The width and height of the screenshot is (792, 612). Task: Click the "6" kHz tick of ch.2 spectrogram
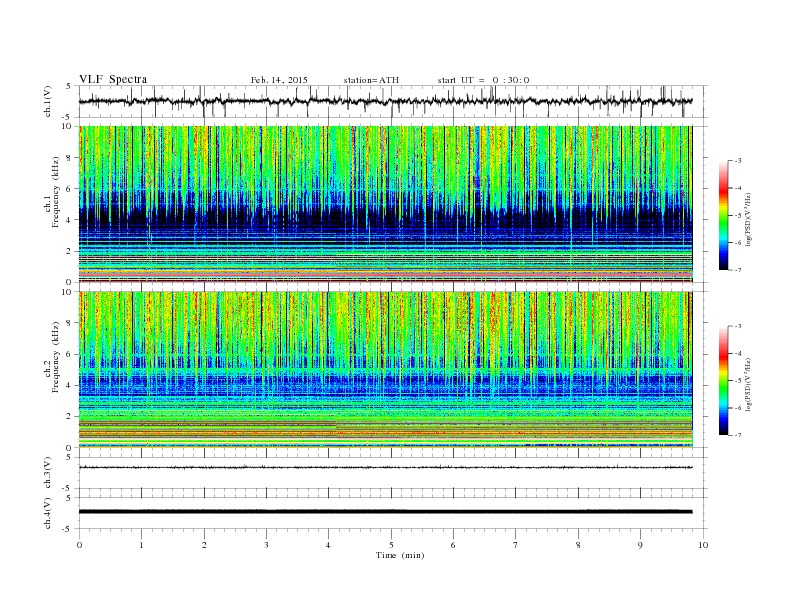[x=69, y=354]
